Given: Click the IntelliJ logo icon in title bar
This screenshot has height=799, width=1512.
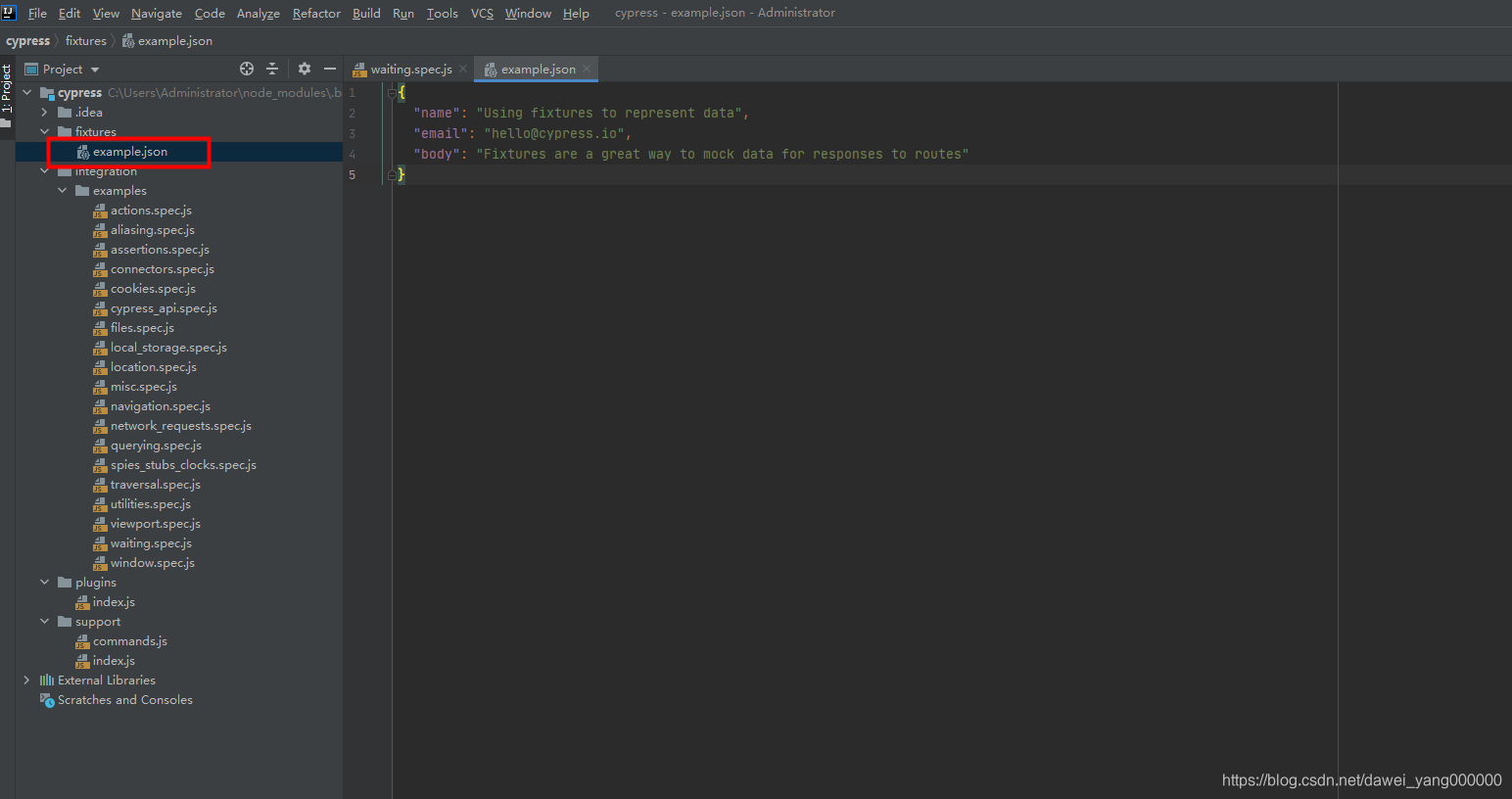Looking at the screenshot, I should pos(9,13).
